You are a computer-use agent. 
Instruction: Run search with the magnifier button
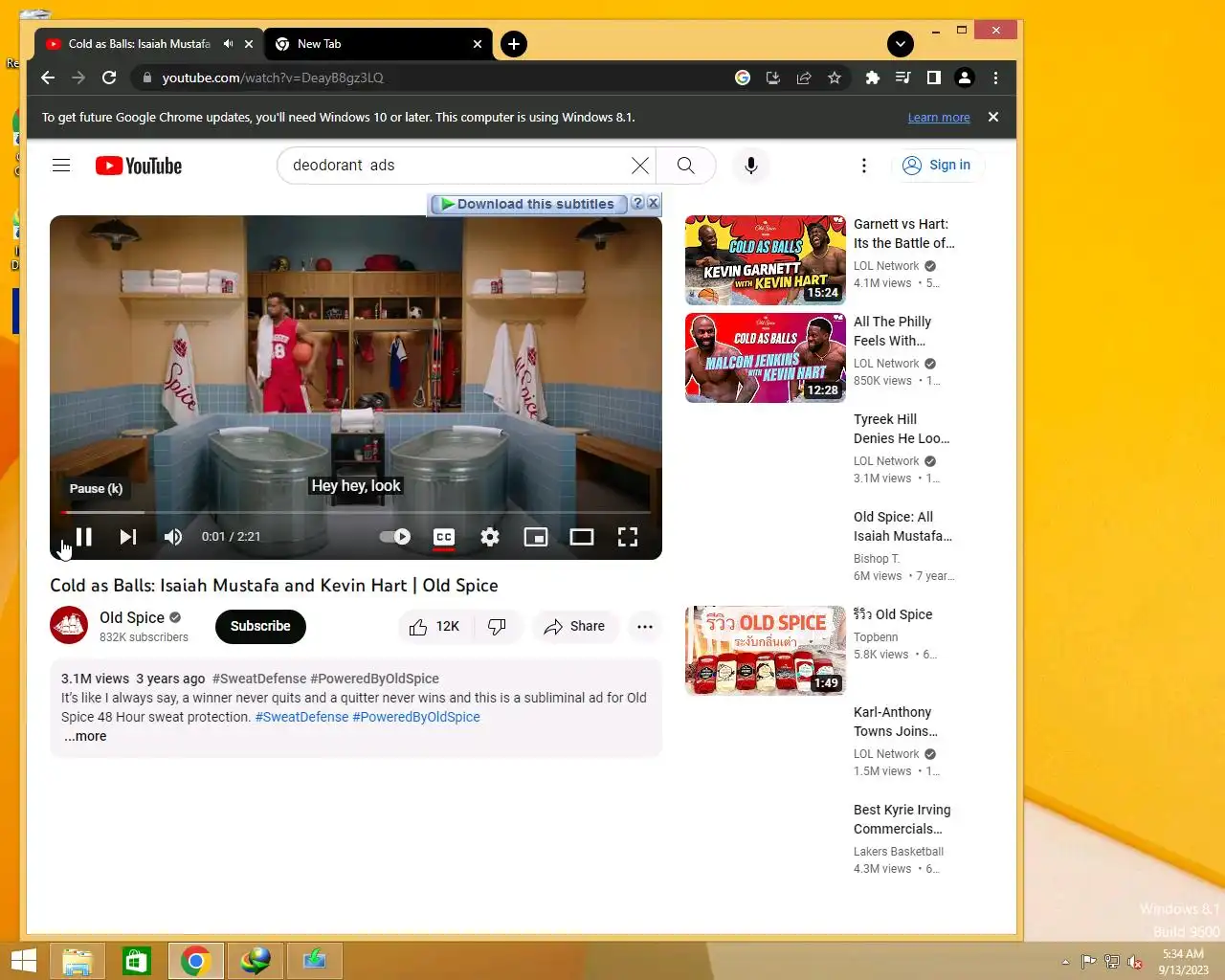point(686,166)
